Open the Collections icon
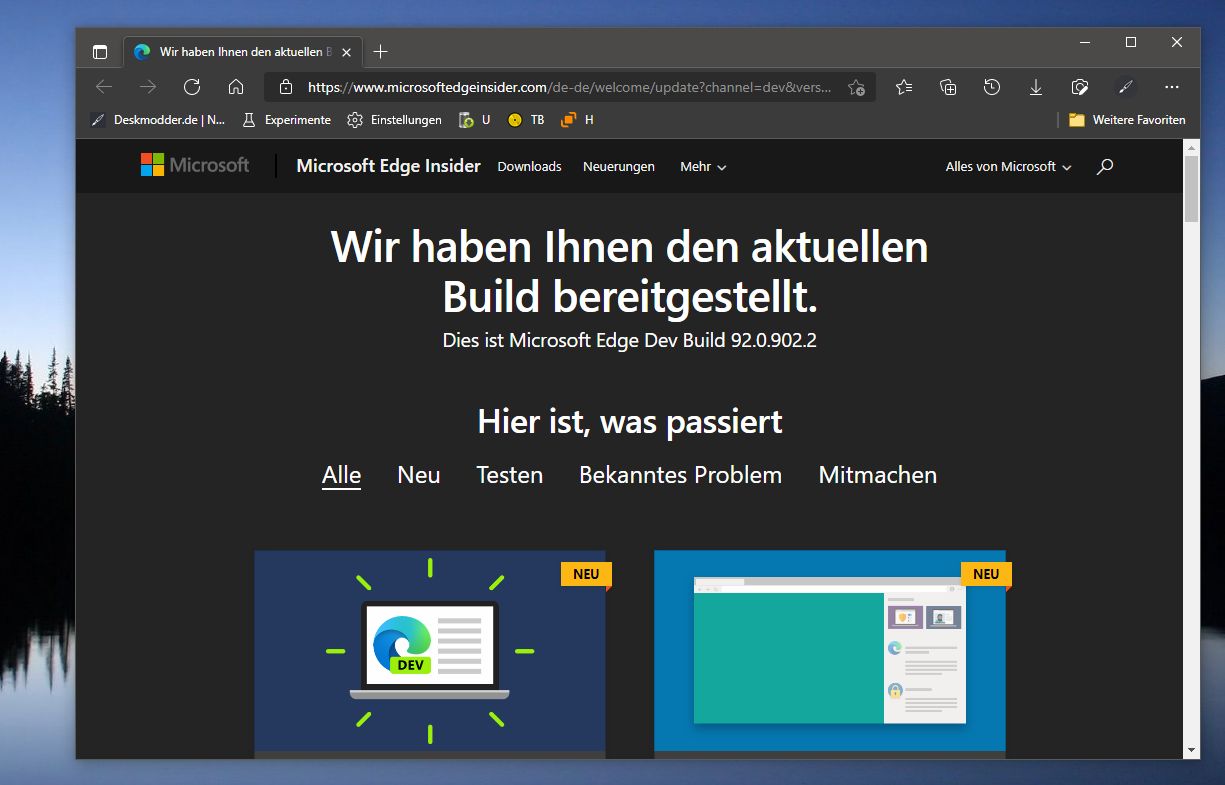This screenshot has height=785, width=1225. point(948,87)
